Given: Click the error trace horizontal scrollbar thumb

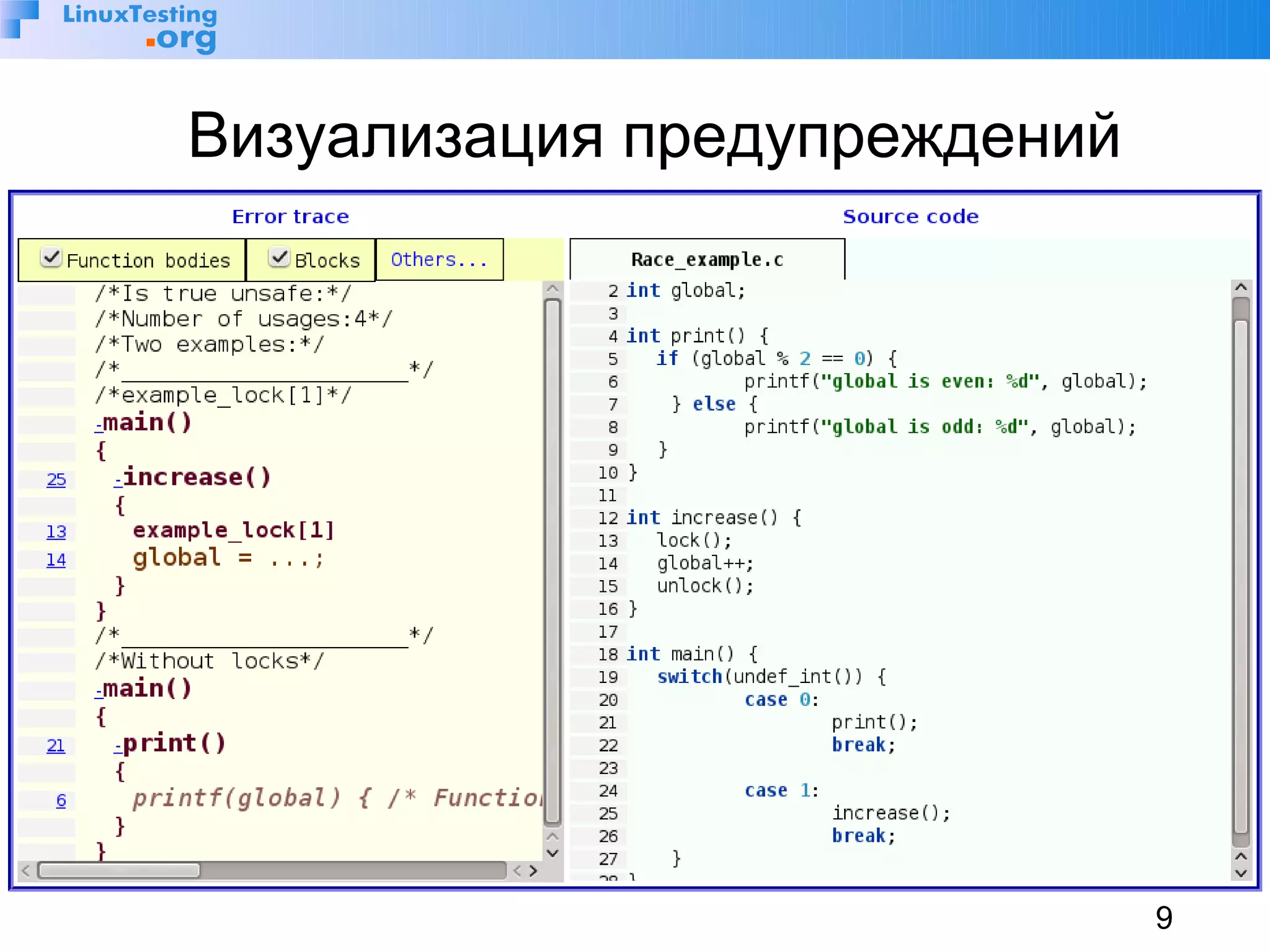Looking at the screenshot, I should point(119,871).
